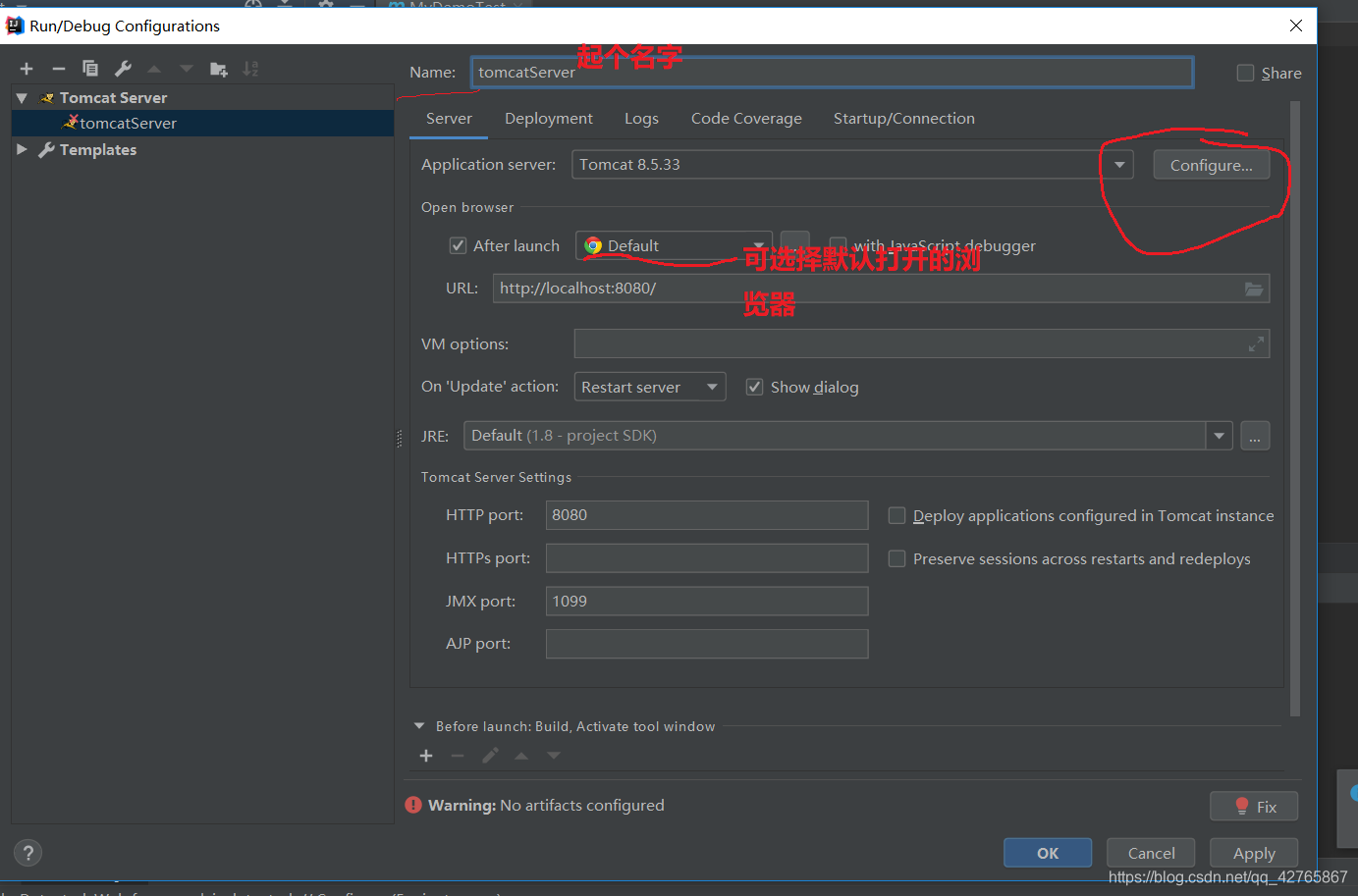Click the Configure... button
Viewport: 1358px width, 896px height.
[1211, 165]
